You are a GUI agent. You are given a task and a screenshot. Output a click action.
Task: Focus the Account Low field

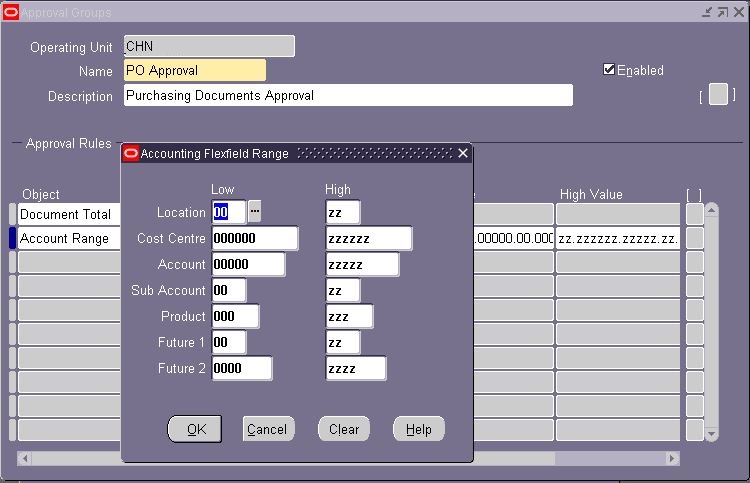(x=248, y=264)
